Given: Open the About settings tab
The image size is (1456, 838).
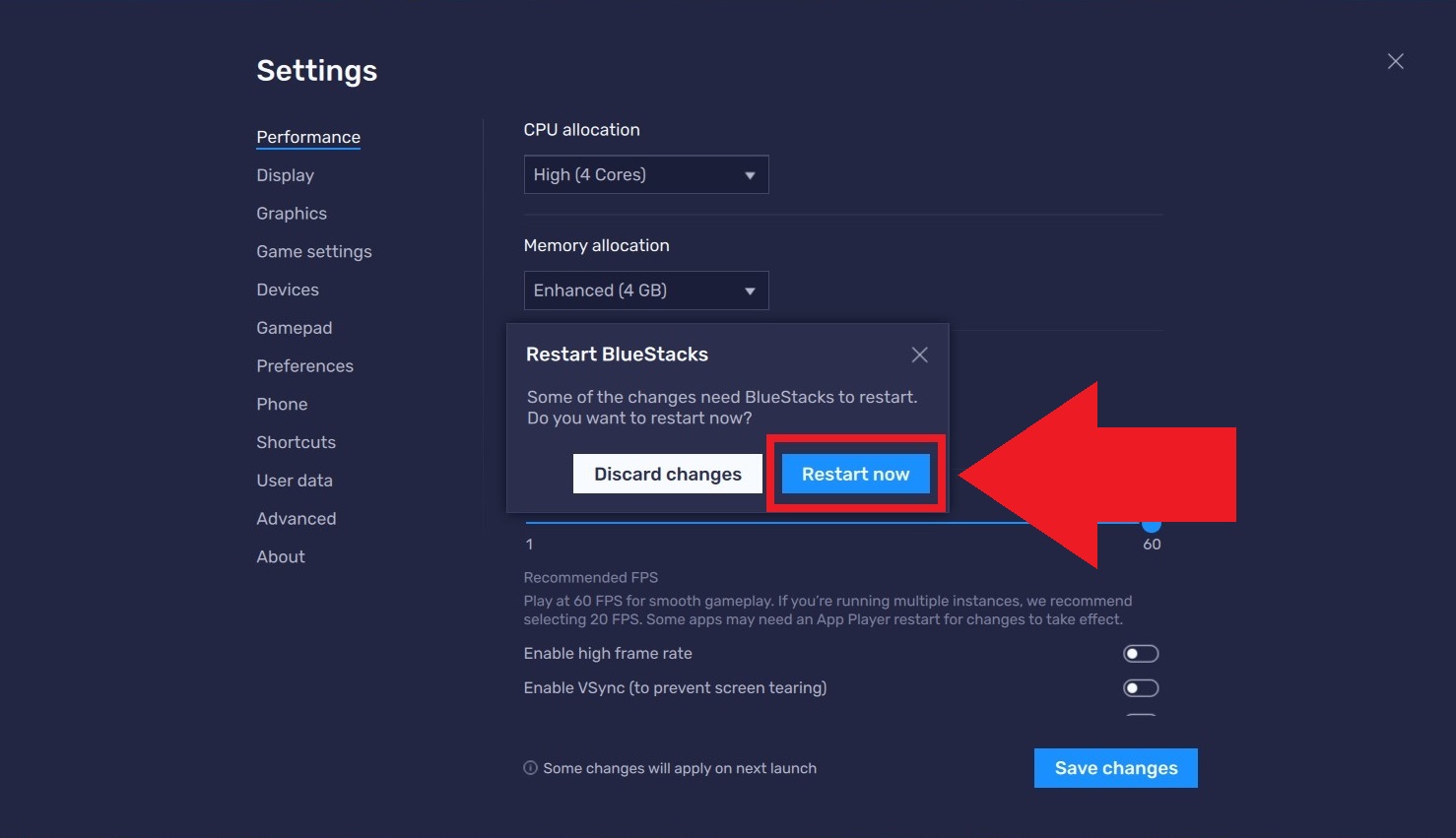Looking at the screenshot, I should click(281, 556).
